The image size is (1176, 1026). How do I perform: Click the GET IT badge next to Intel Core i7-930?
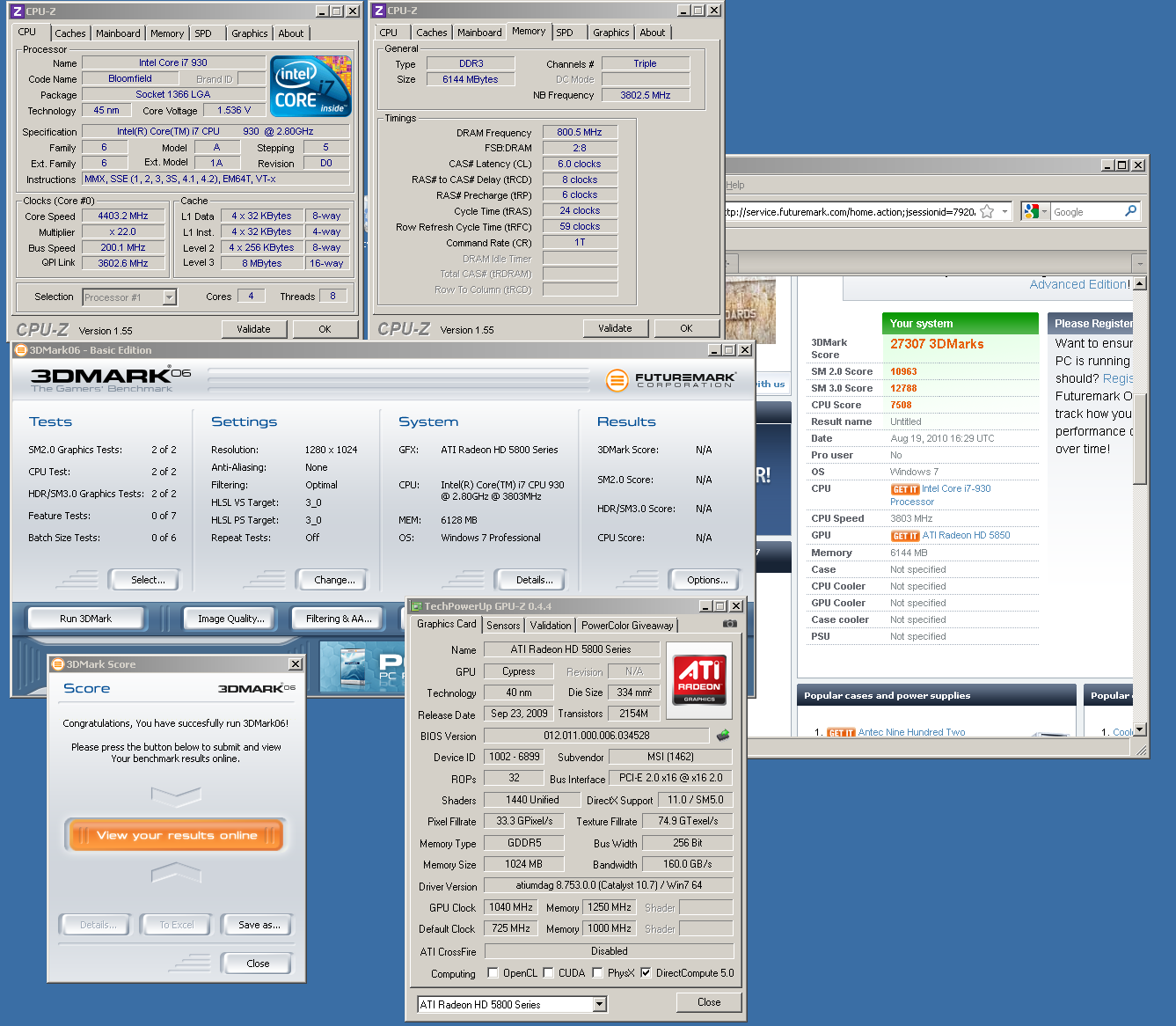[905, 489]
